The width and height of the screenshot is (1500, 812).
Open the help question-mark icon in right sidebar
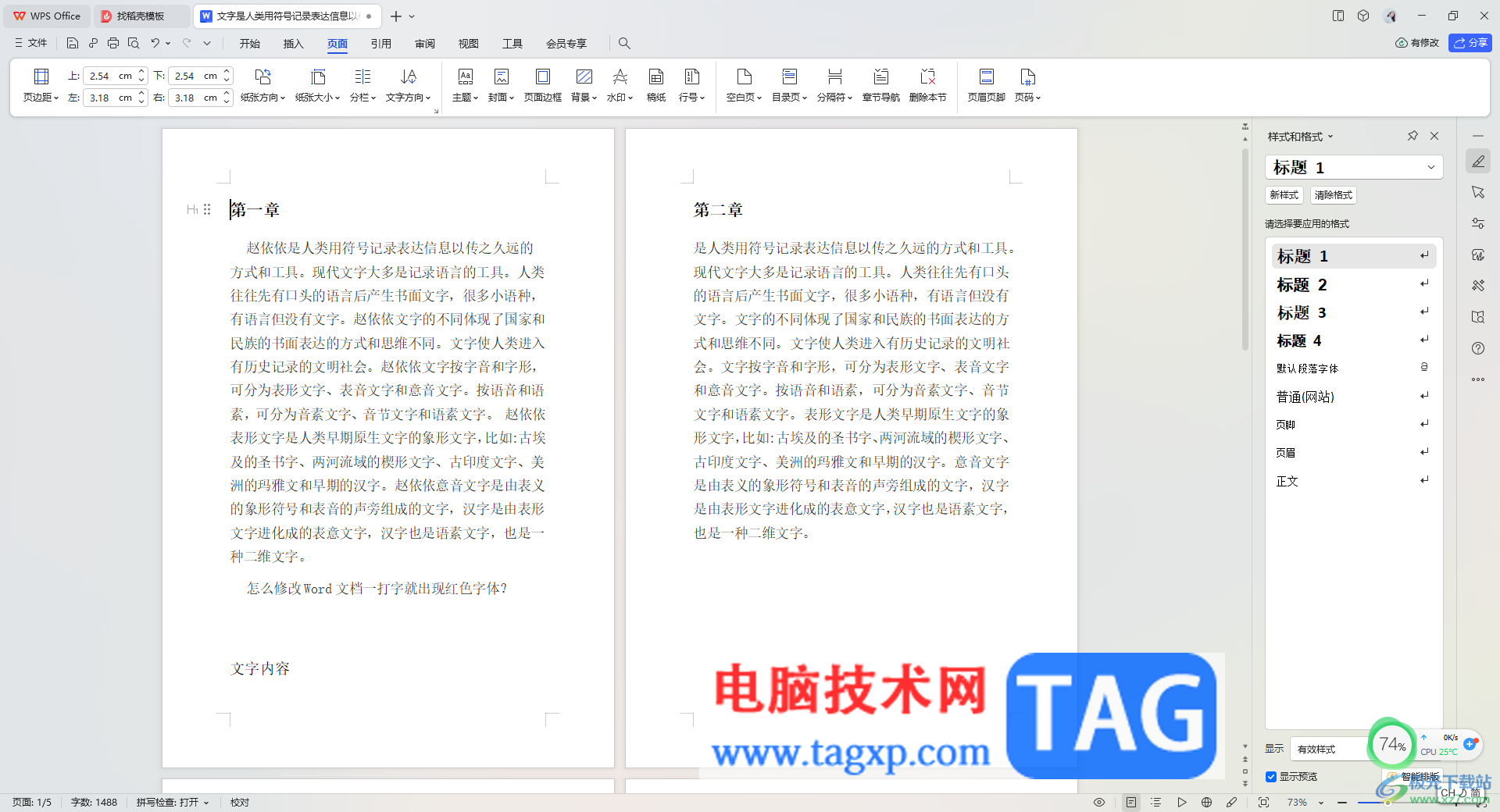1478,348
